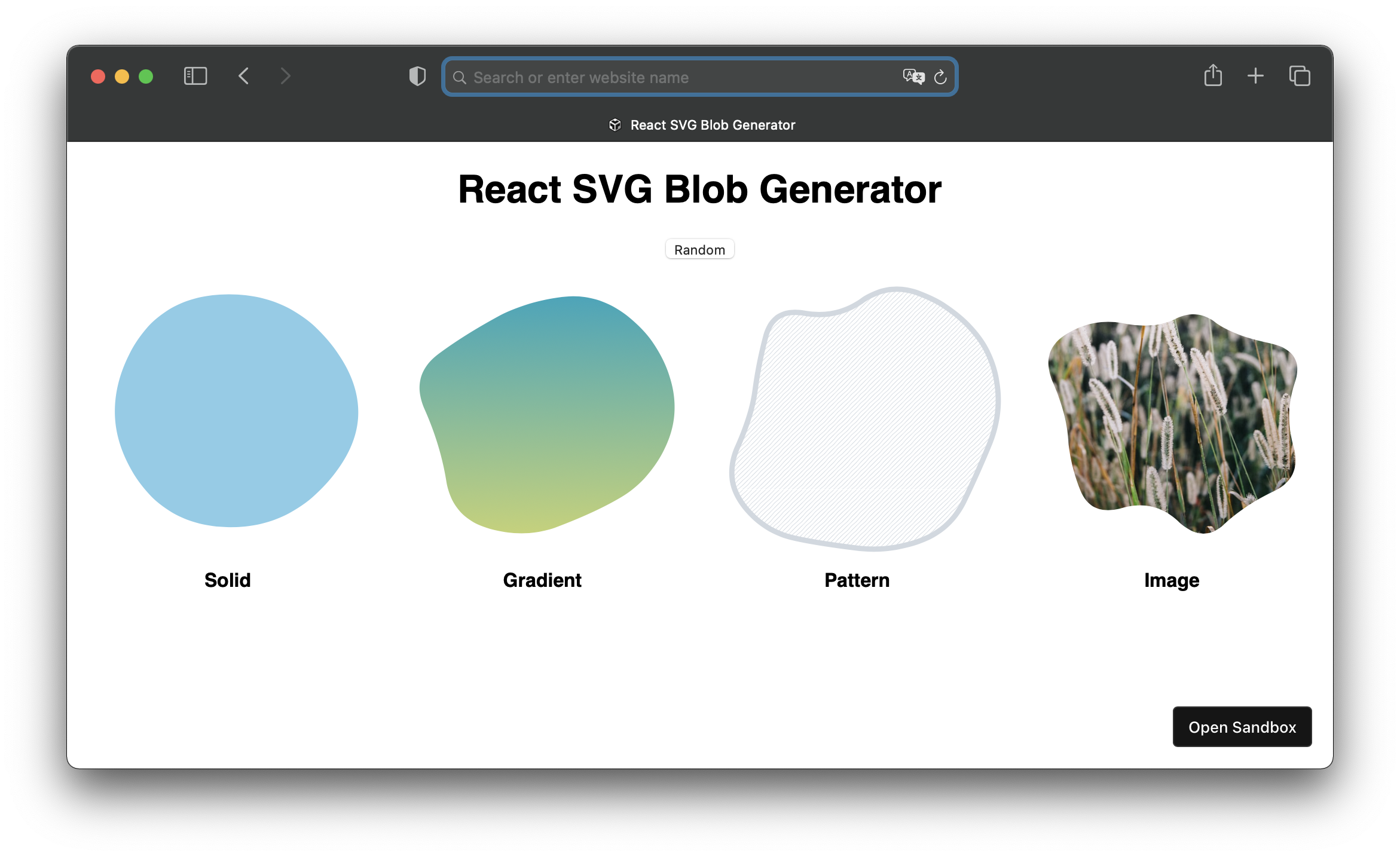Click the forward navigation arrow
The height and width of the screenshot is (857, 1400).
[x=285, y=76]
